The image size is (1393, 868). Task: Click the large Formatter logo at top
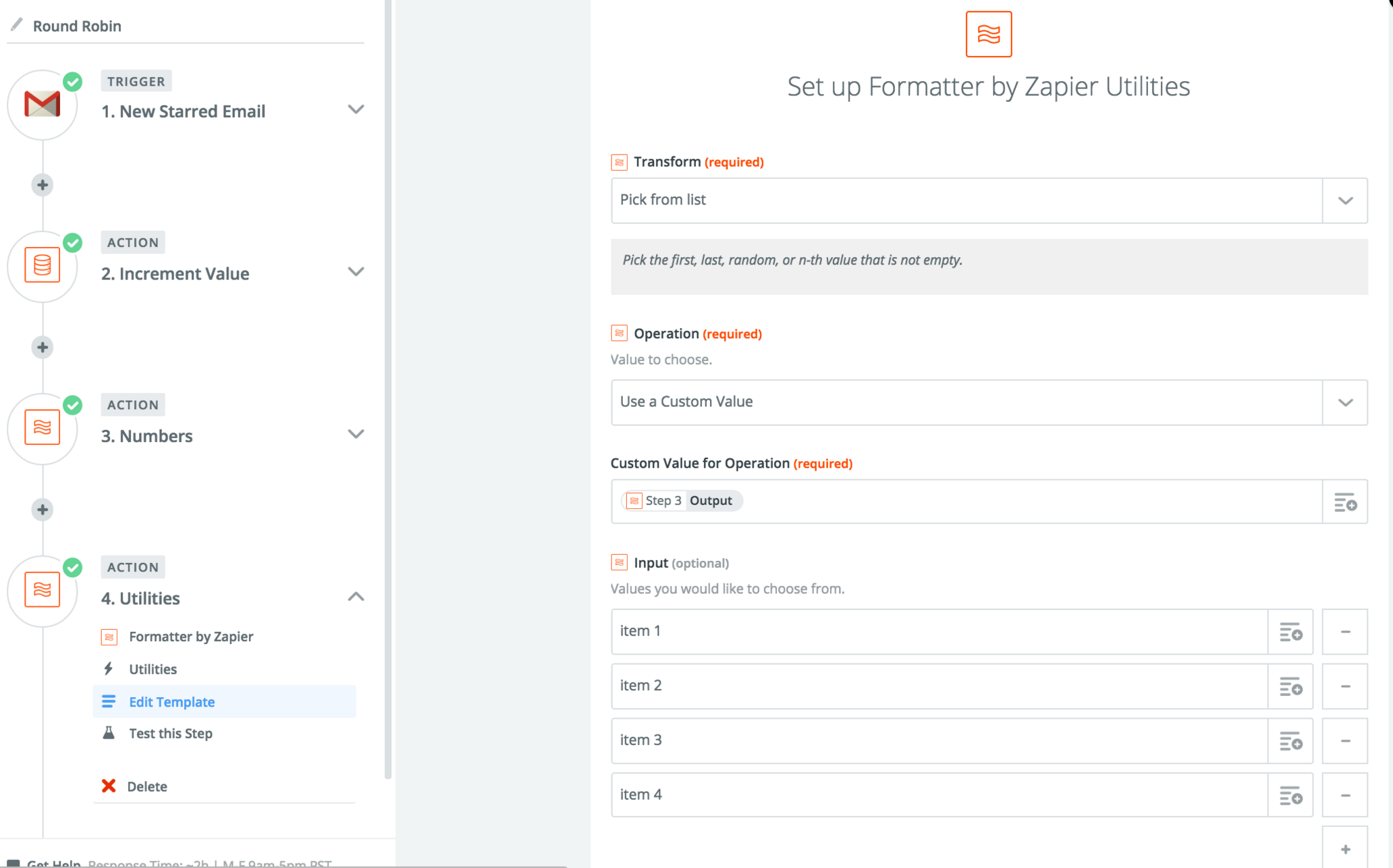[989, 34]
